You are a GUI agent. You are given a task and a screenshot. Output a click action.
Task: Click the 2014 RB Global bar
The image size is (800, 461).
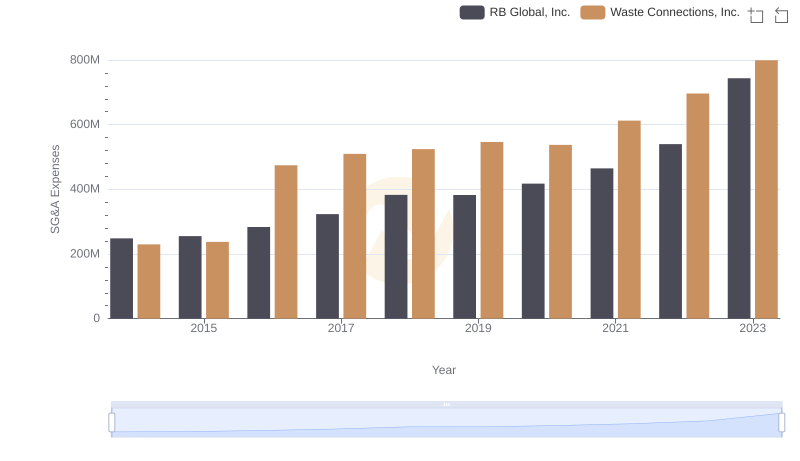[x=121, y=278]
